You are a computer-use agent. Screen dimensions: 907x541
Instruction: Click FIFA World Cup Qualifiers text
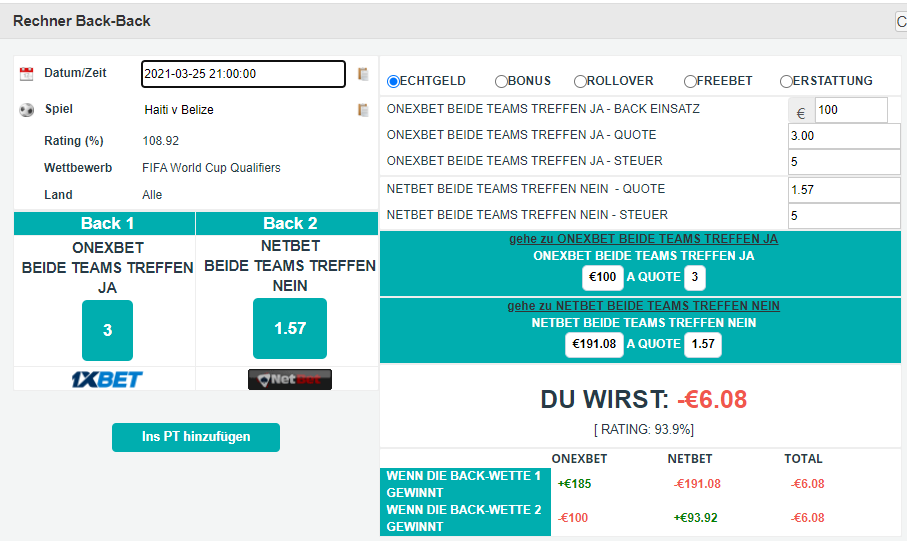(x=211, y=168)
